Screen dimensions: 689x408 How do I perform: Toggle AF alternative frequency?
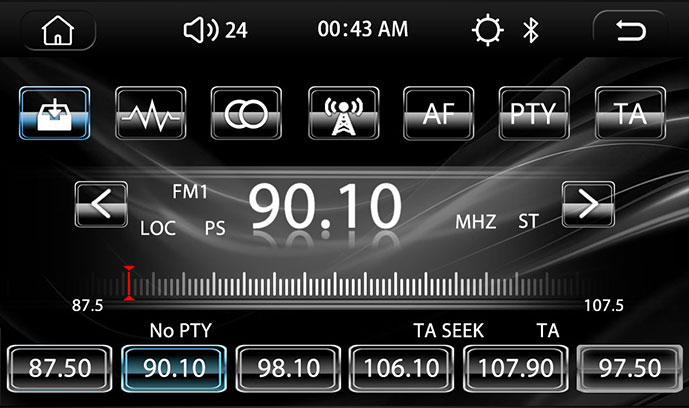point(439,113)
